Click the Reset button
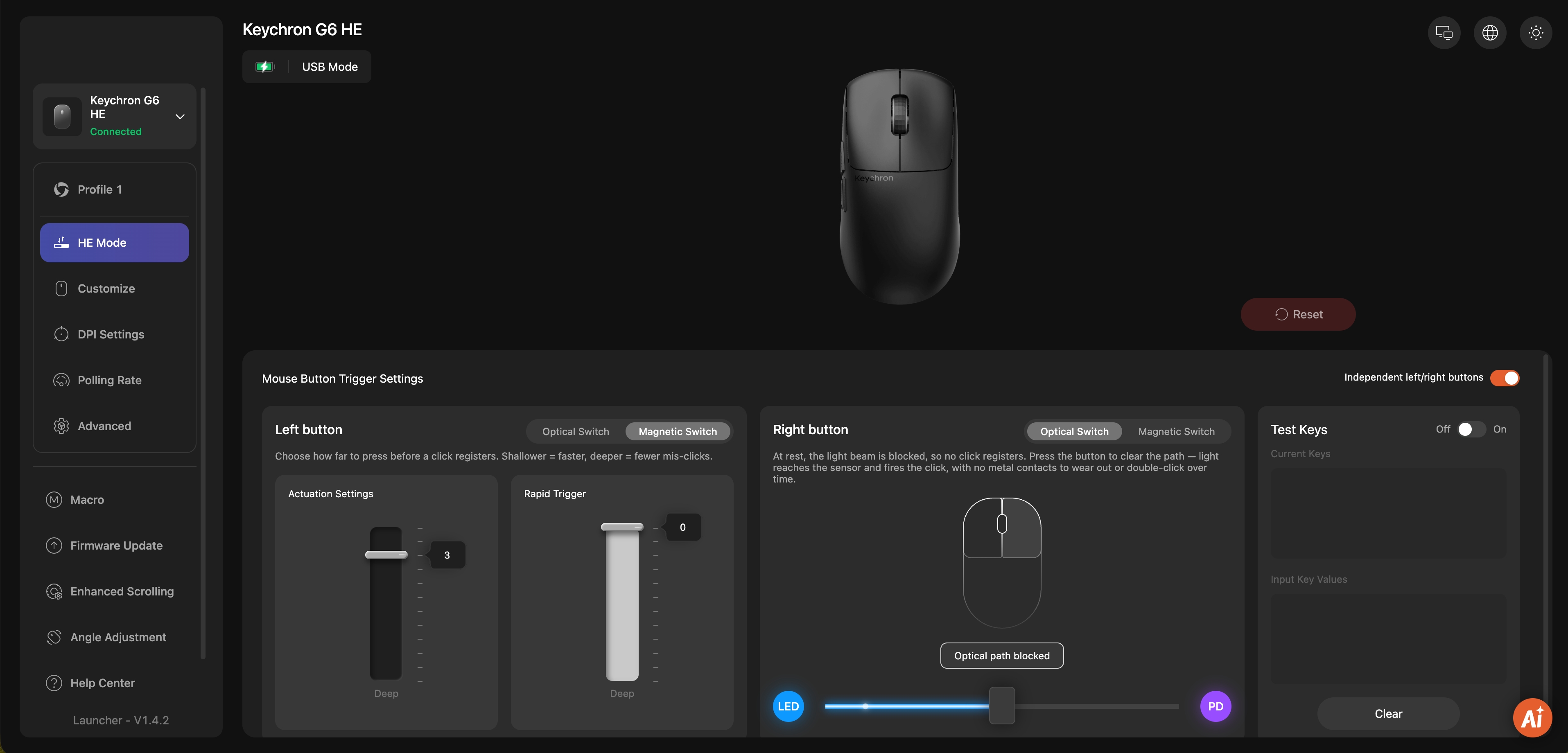Screen dimensions: 1568x753 coord(1298,314)
